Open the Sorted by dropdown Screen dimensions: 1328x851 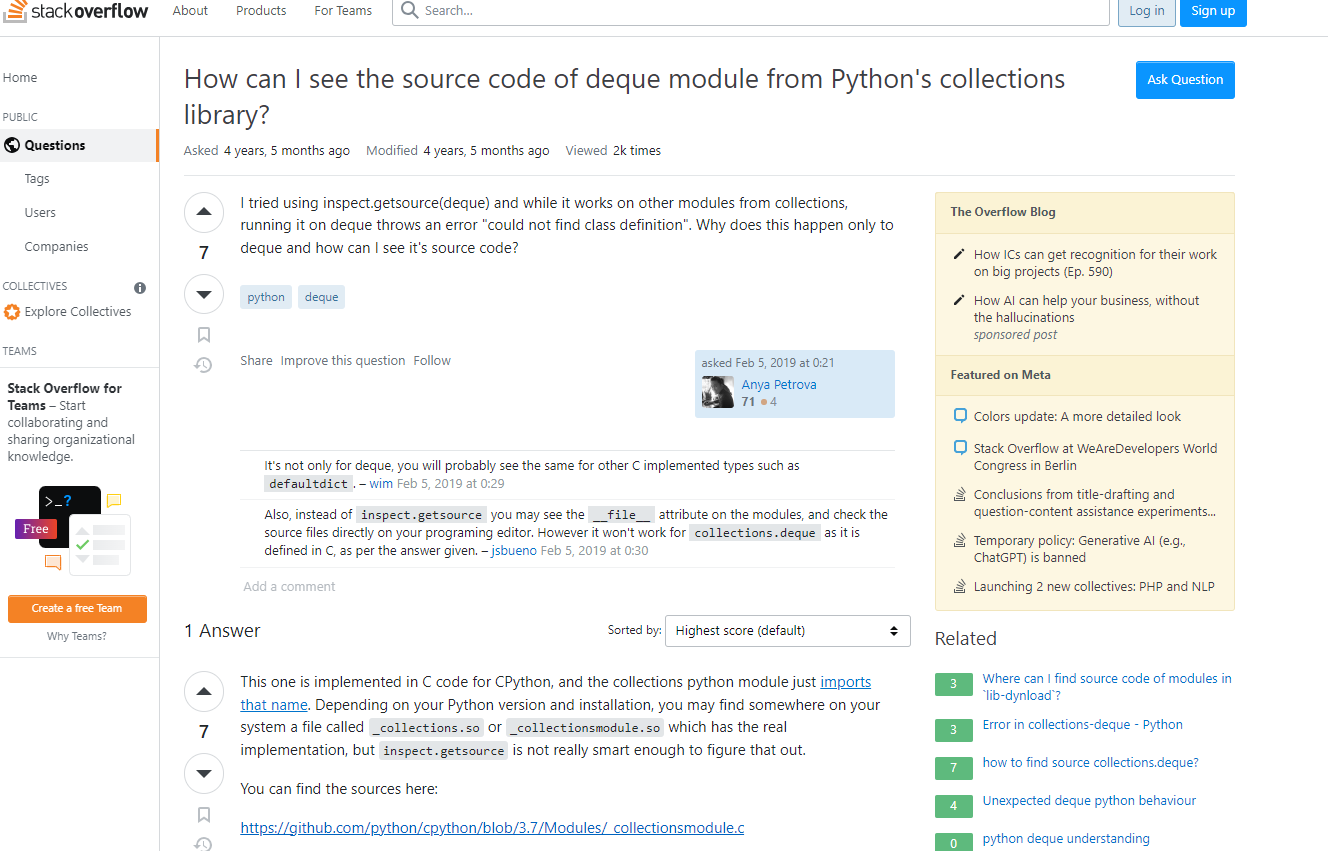pos(787,631)
